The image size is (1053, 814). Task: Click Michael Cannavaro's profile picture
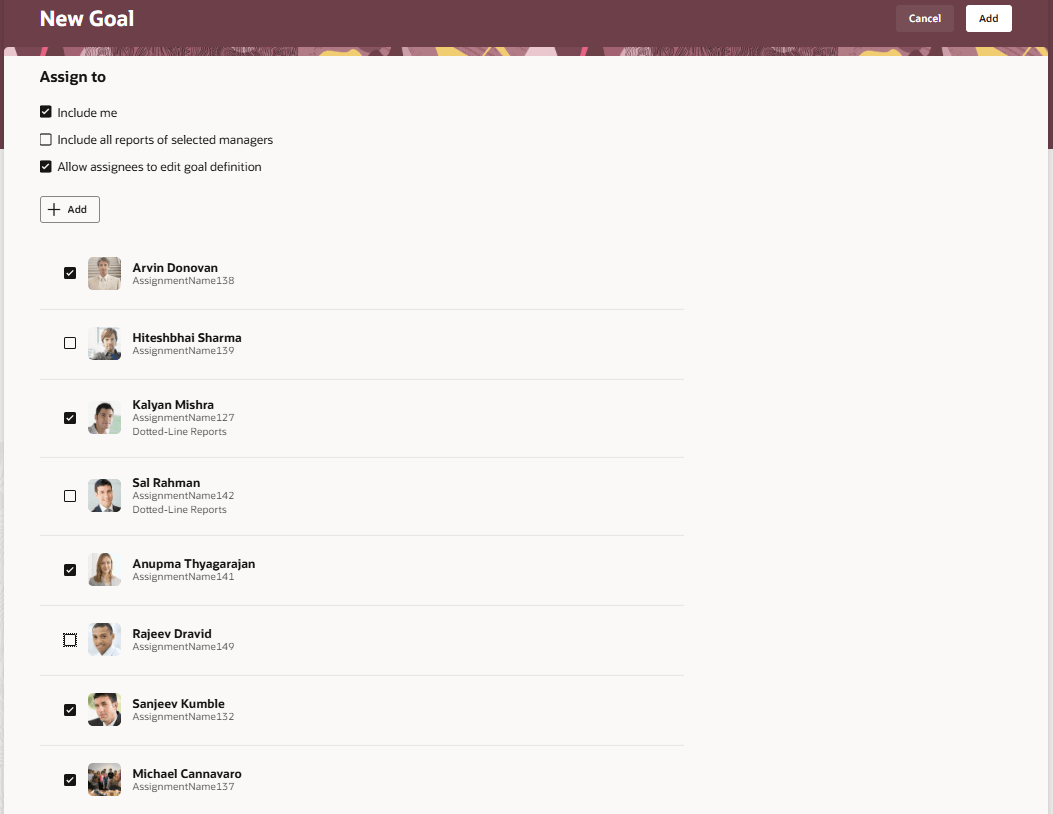click(104, 779)
